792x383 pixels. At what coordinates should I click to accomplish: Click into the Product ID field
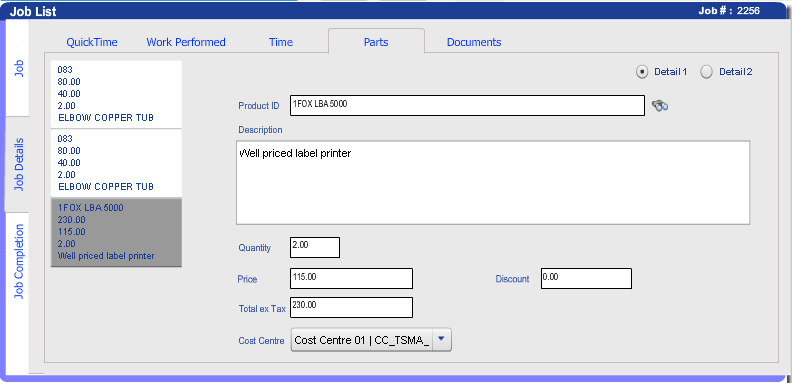(x=467, y=106)
